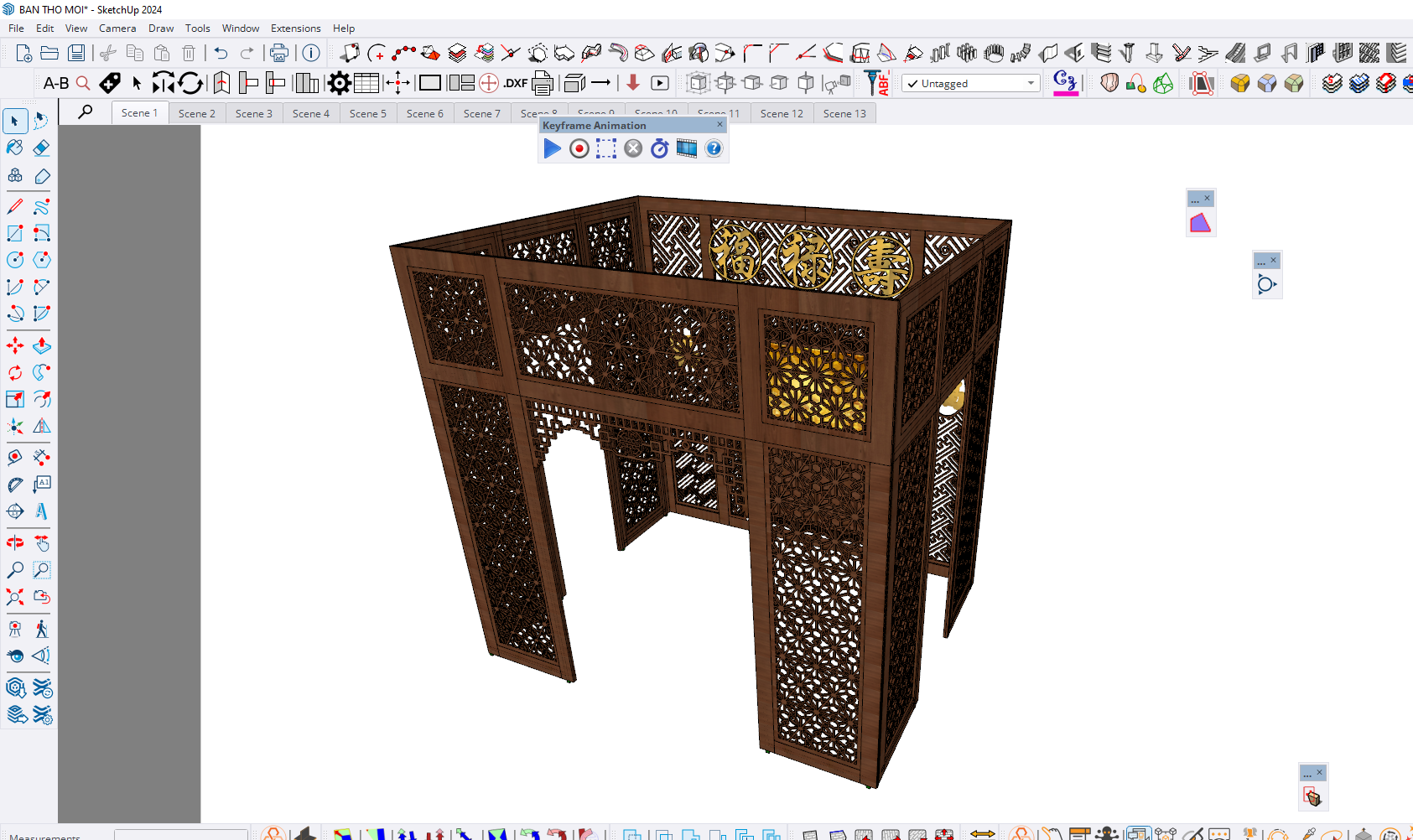Click the Zoom Extents tool
The image size is (1413, 840).
click(x=15, y=597)
